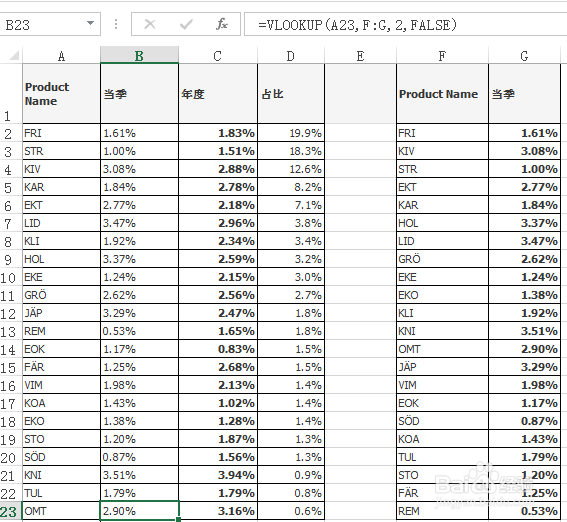
Task: Click cell F7 containing HOL
Action: (442, 223)
